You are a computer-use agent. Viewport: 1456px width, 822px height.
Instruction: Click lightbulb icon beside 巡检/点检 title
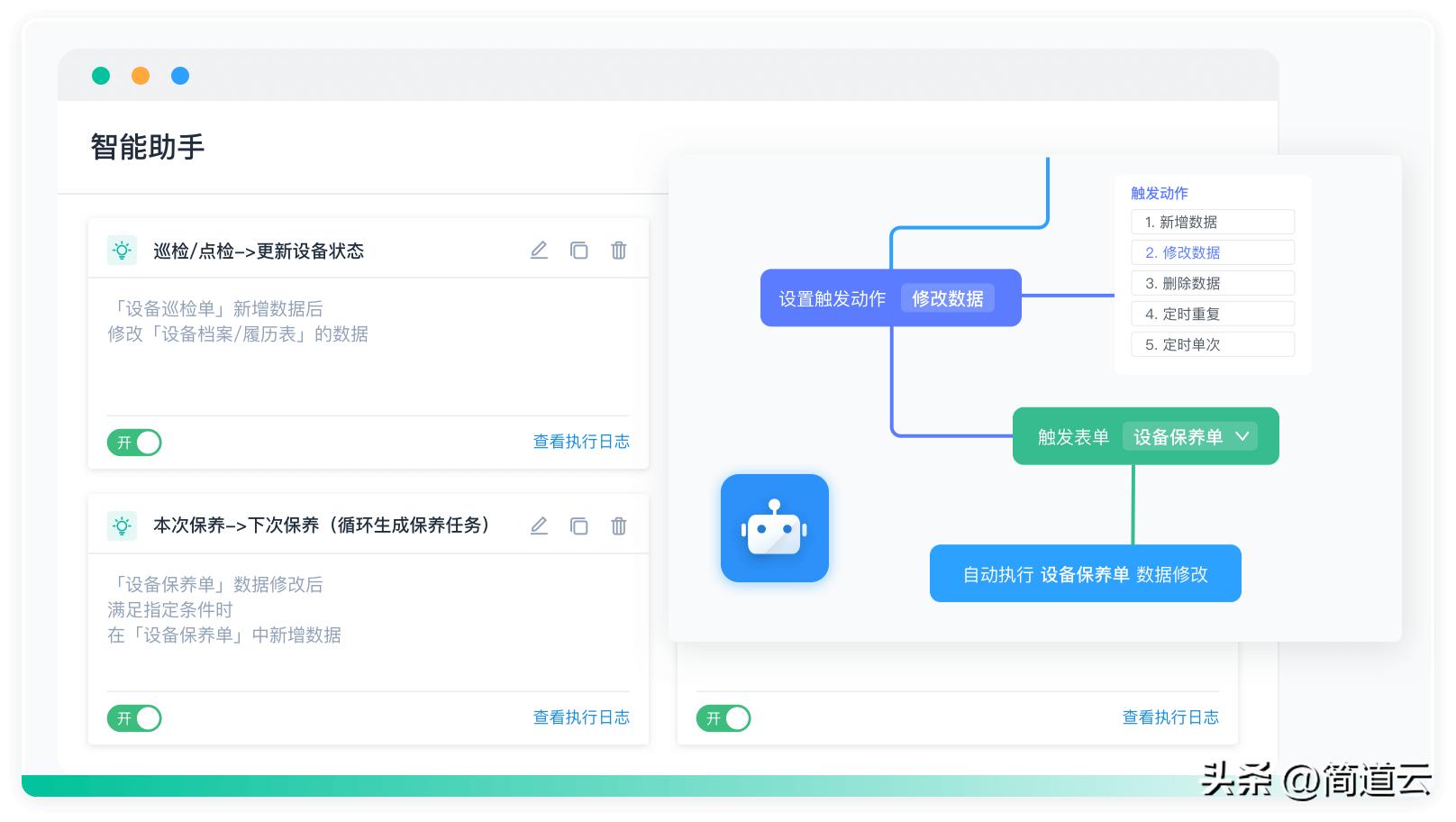tap(122, 251)
